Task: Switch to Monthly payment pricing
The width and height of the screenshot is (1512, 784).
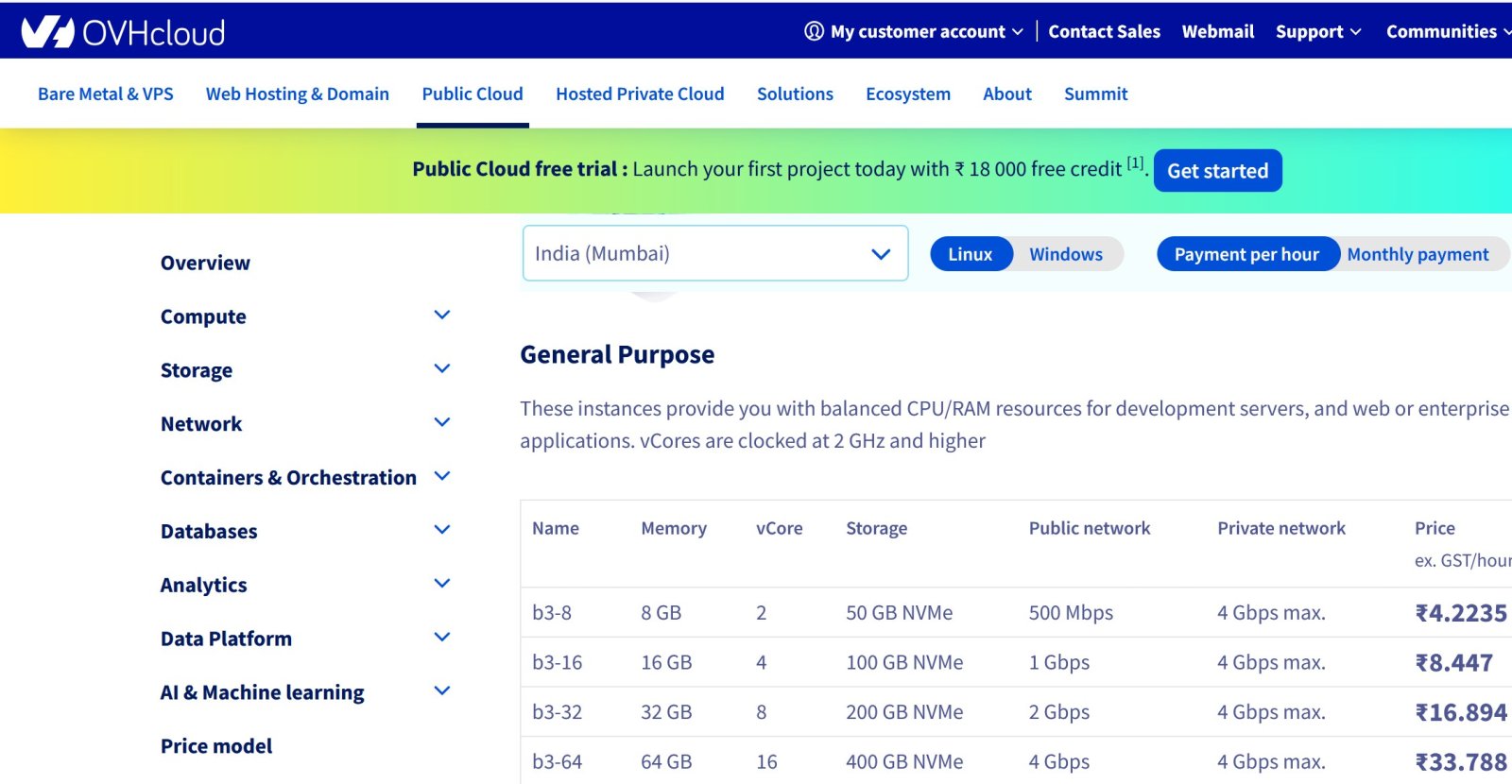Action: [1417, 254]
